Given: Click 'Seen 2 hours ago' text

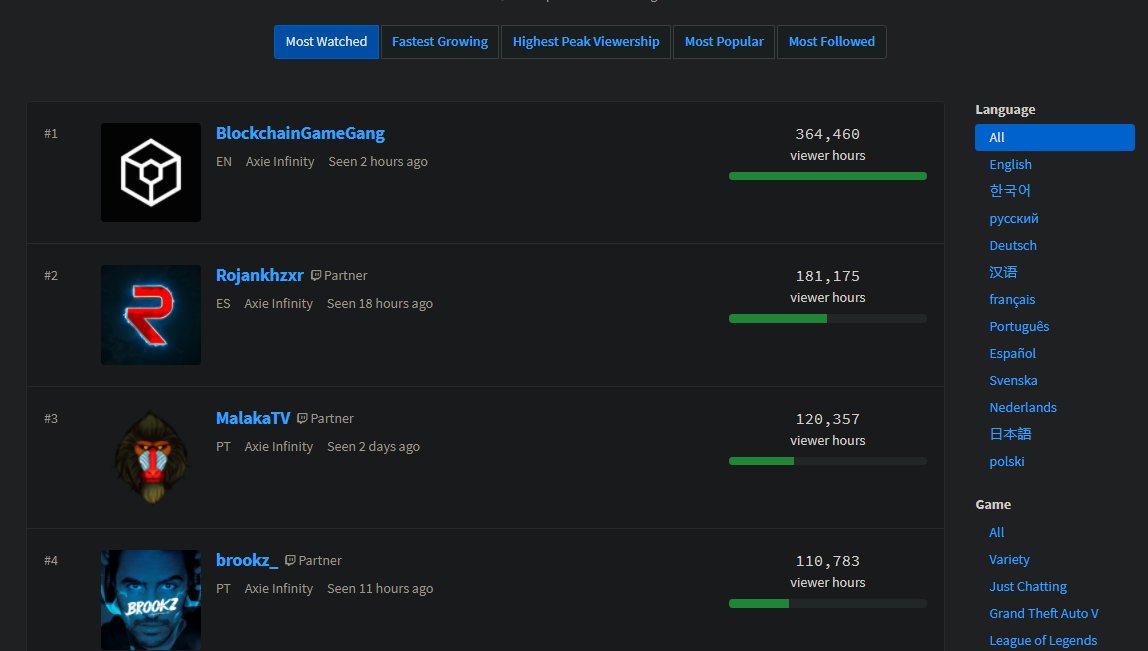Looking at the screenshot, I should [x=378, y=162].
